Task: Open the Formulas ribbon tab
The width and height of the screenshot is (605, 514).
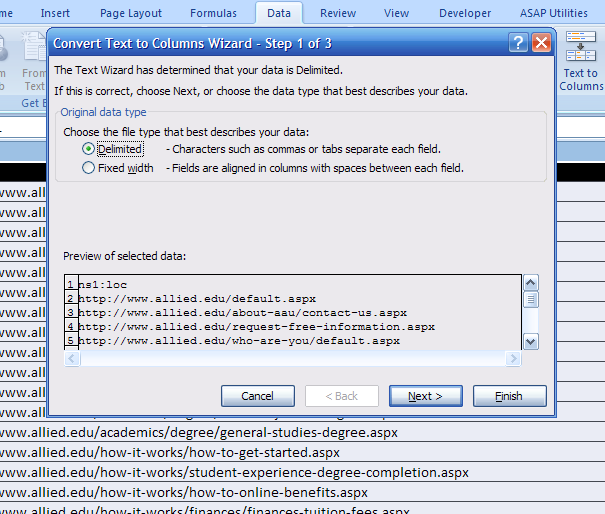Action: [x=214, y=13]
